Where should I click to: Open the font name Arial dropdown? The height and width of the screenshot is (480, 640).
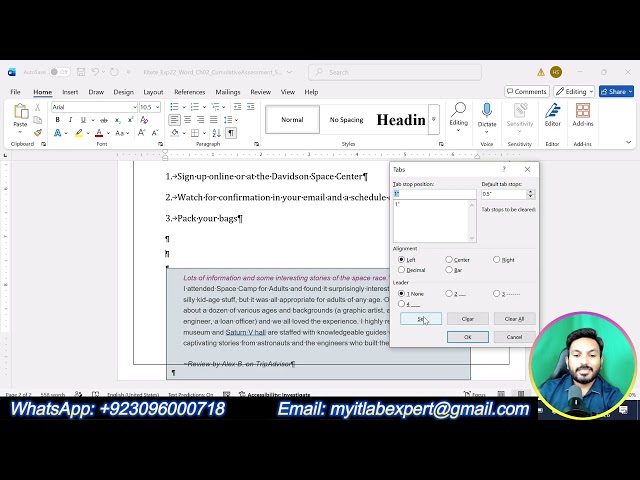(x=134, y=107)
